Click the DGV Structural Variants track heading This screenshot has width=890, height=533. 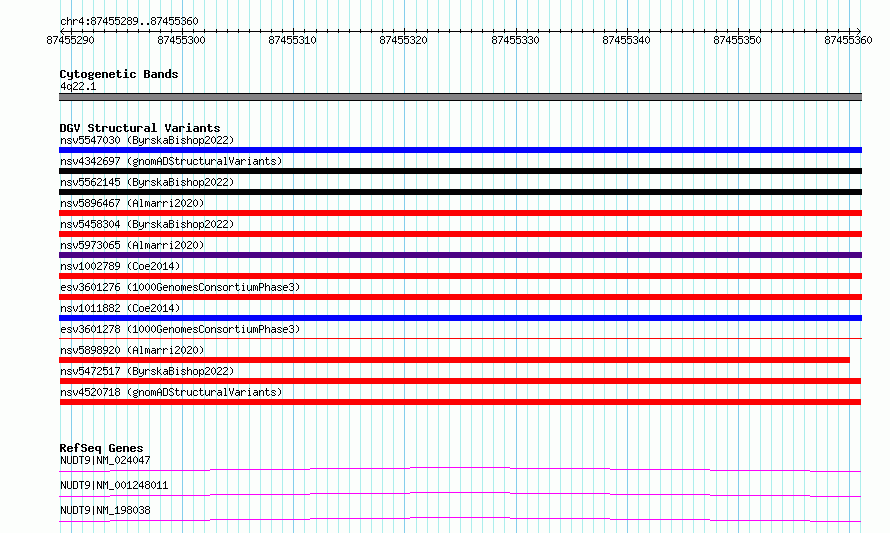(140, 128)
